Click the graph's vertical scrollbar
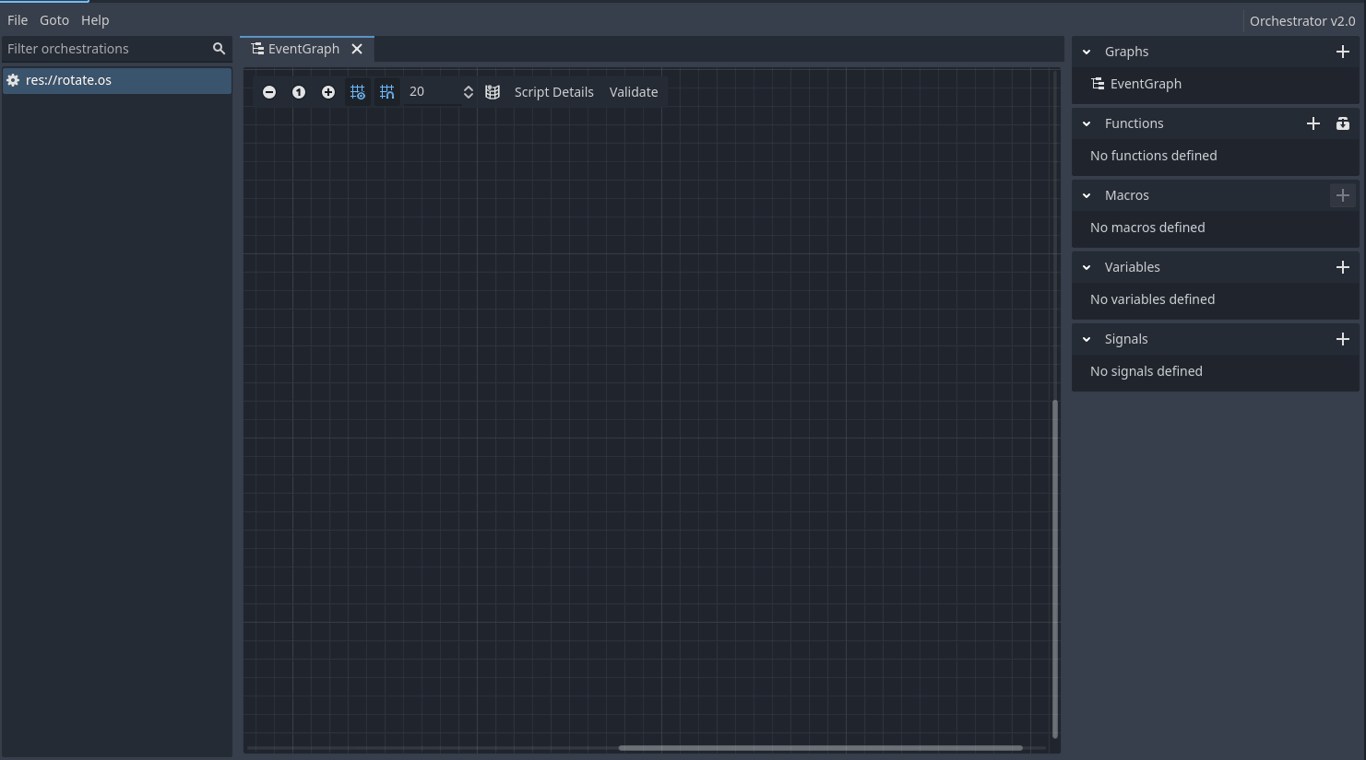Screen dimensions: 1366x760 (1055, 569)
